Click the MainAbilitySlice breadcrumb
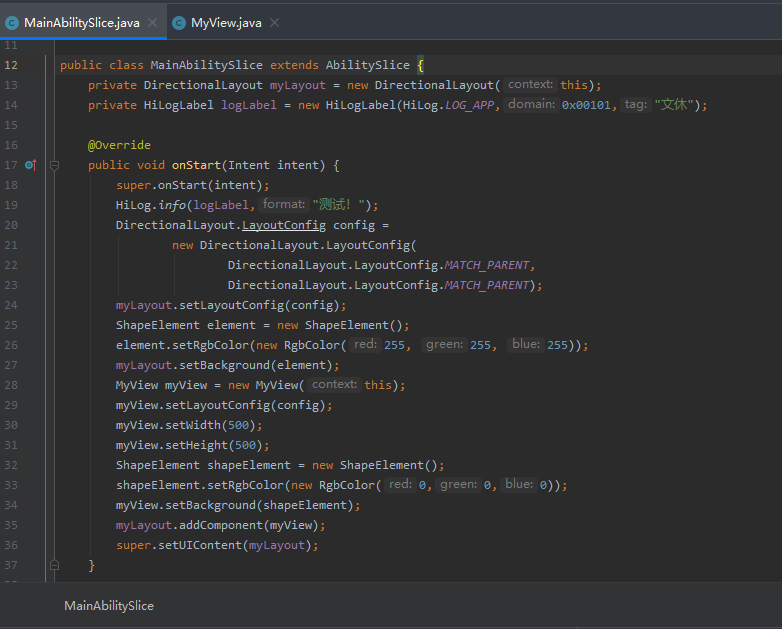This screenshot has height=629, width=782. pyautogui.click(x=109, y=606)
